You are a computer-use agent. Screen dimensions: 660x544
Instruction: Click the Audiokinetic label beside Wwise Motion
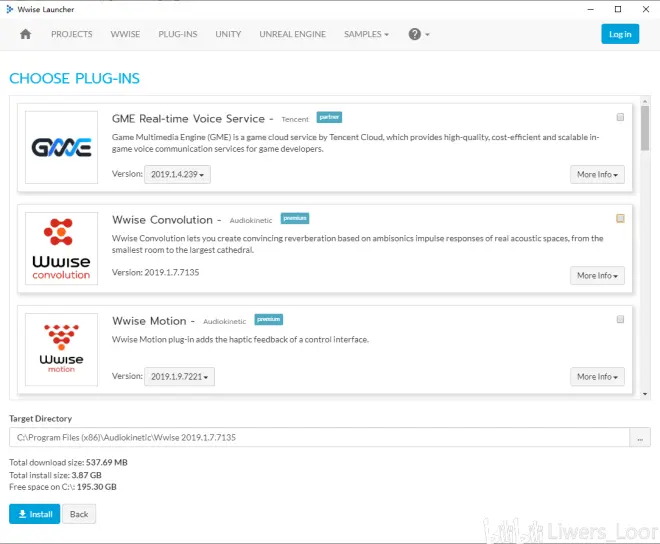click(225, 322)
